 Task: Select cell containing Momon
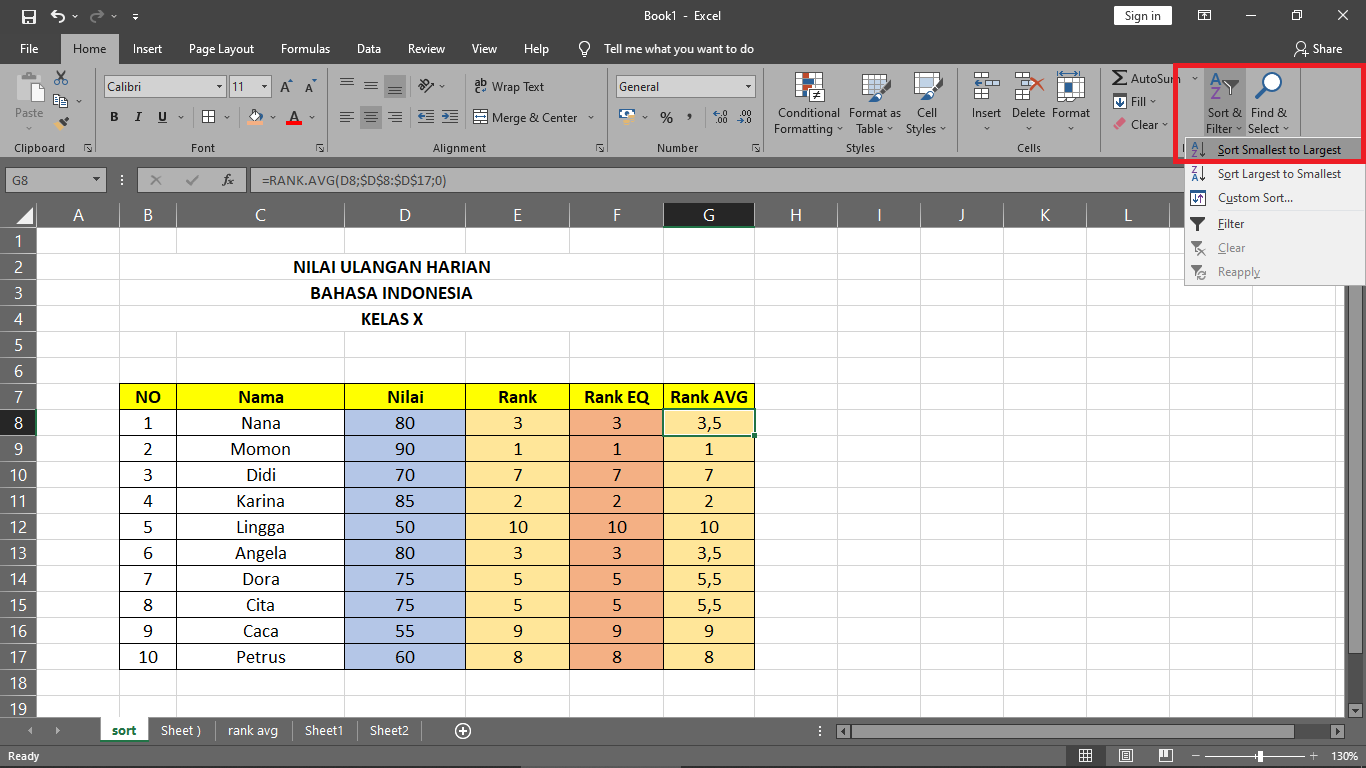pos(260,449)
